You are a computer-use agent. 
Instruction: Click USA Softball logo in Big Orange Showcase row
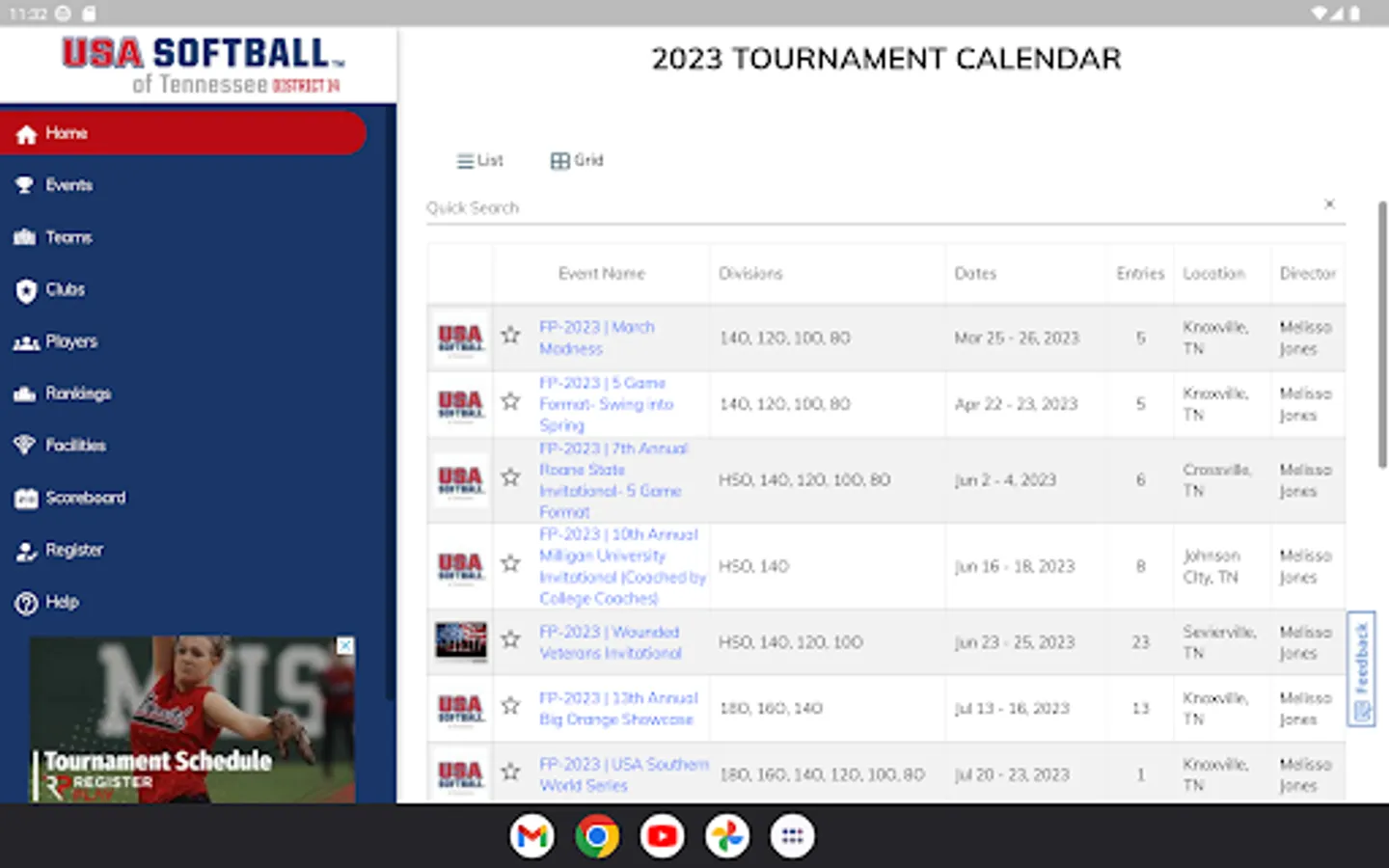(461, 709)
